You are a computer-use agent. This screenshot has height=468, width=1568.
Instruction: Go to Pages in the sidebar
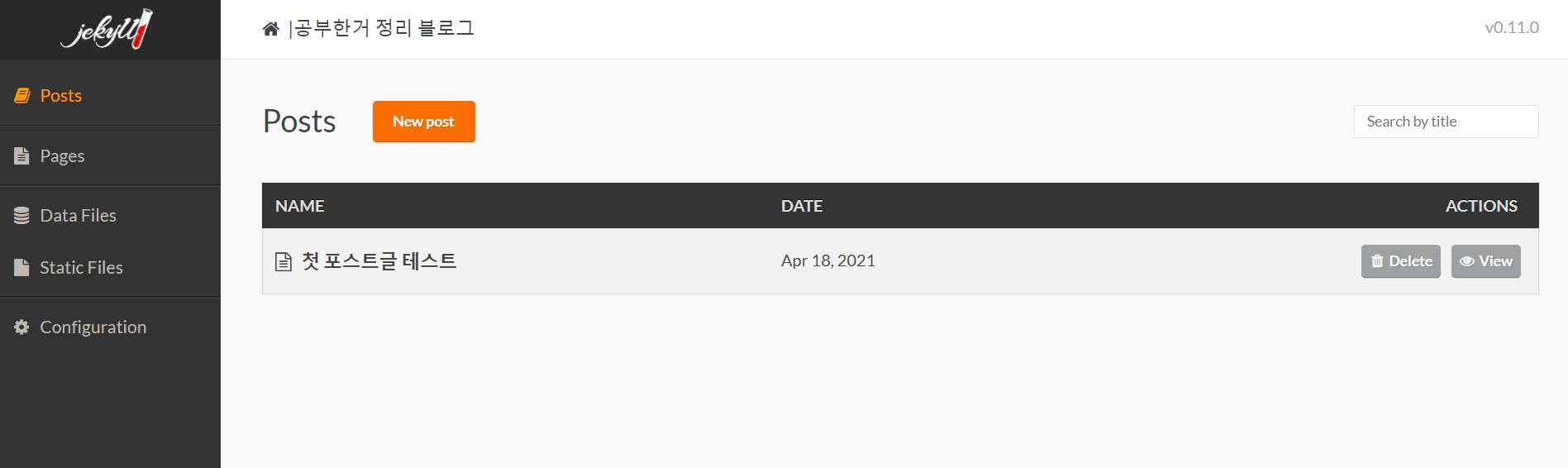pos(62,156)
